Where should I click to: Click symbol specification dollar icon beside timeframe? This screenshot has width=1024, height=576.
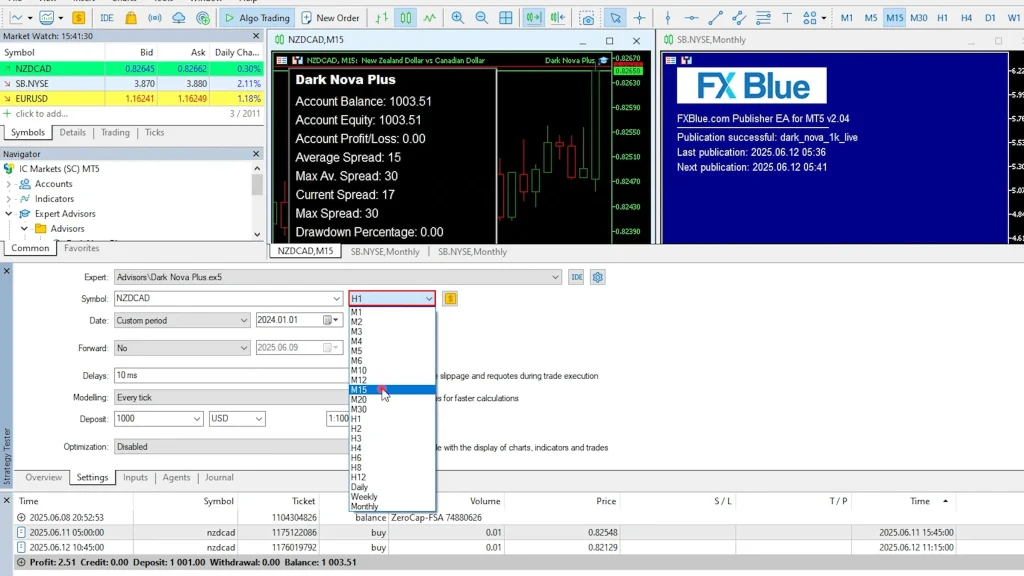pos(450,298)
